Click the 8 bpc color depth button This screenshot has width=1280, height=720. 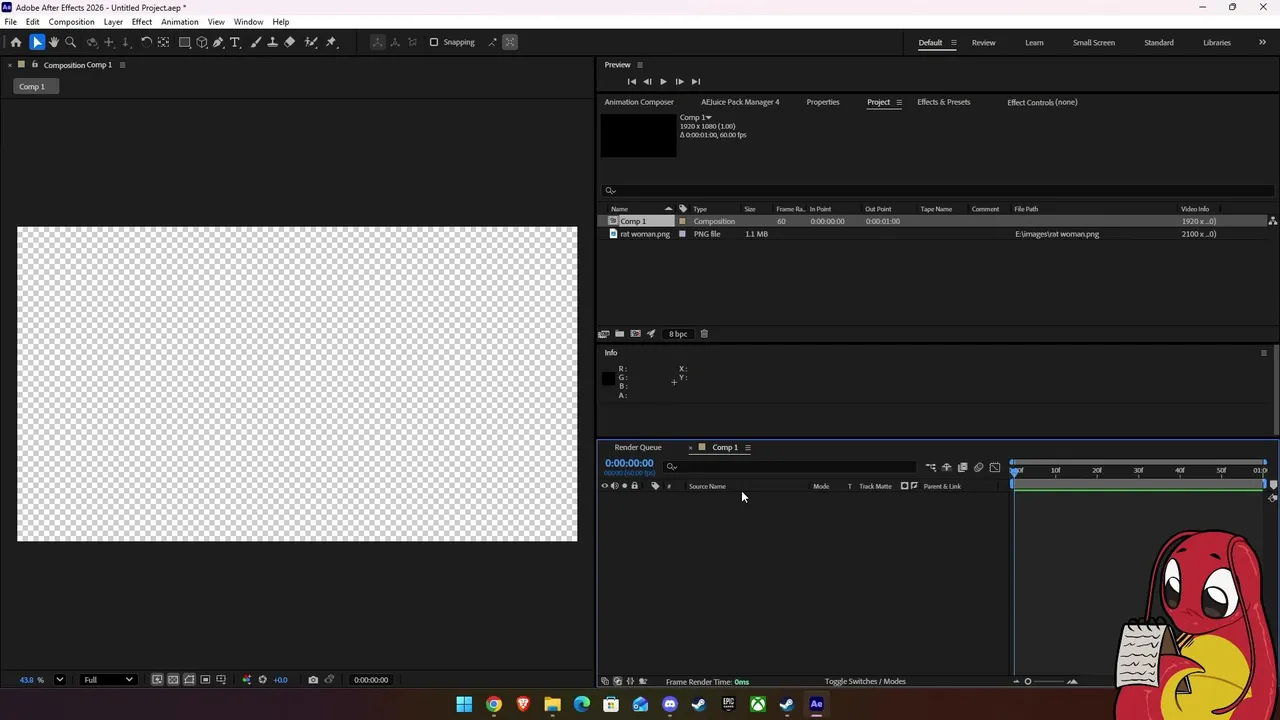coord(678,334)
